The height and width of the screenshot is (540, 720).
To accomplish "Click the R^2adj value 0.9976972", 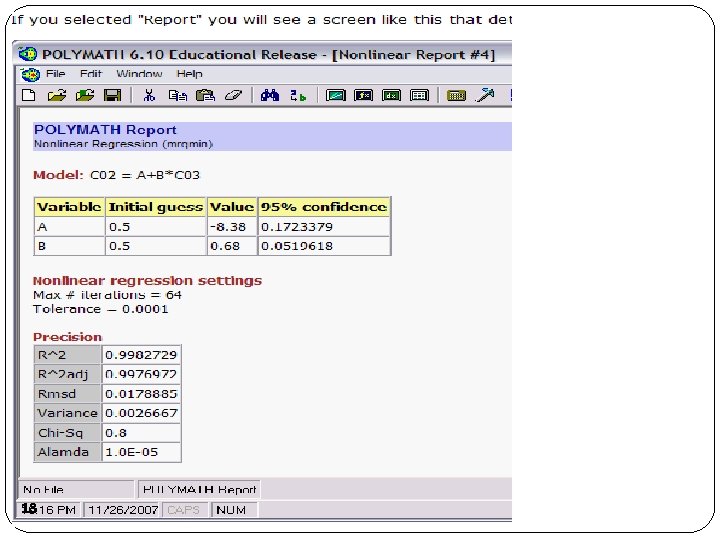I will point(141,374).
